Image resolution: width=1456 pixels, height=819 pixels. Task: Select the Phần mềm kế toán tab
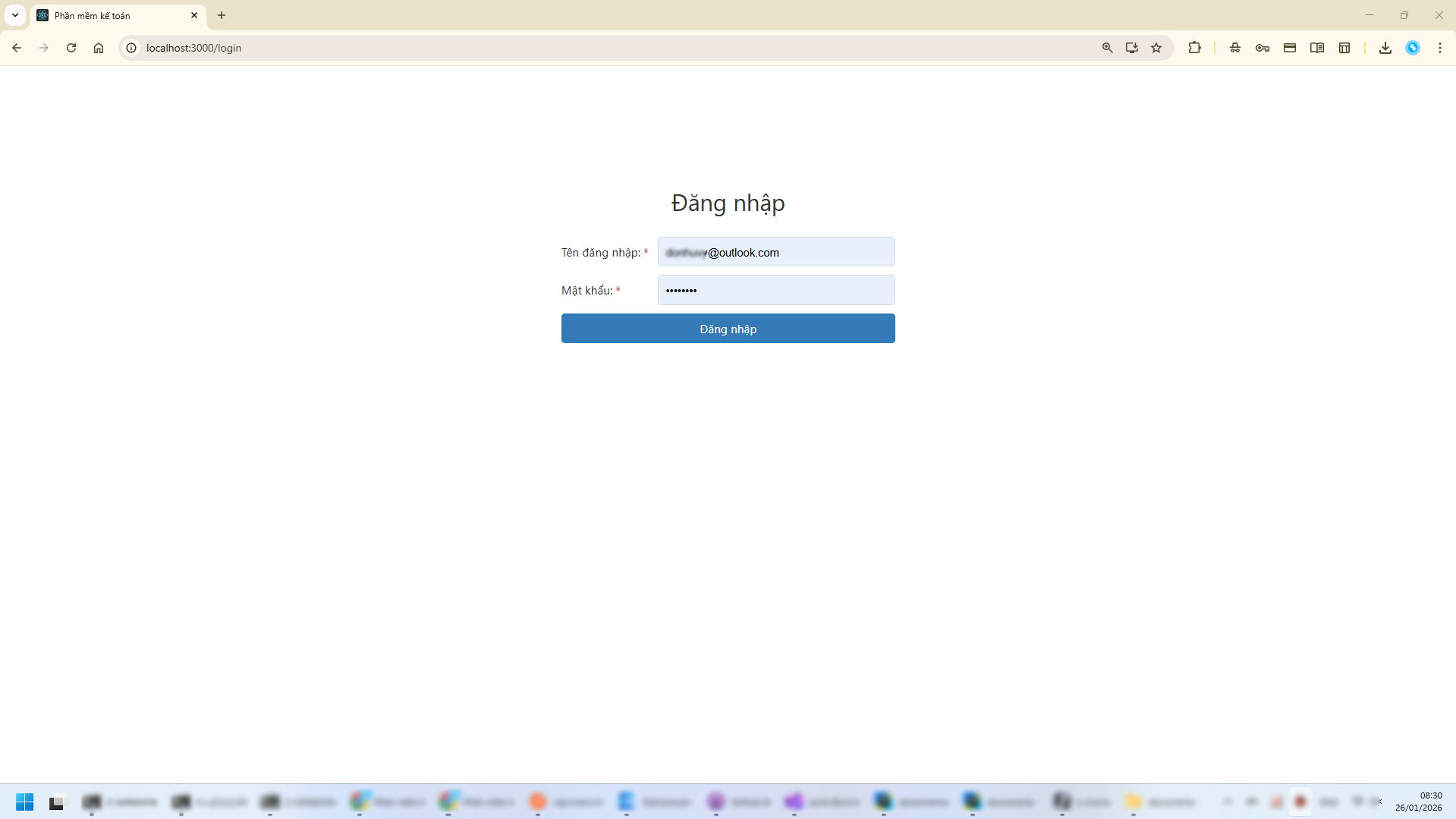tap(106, 15)
